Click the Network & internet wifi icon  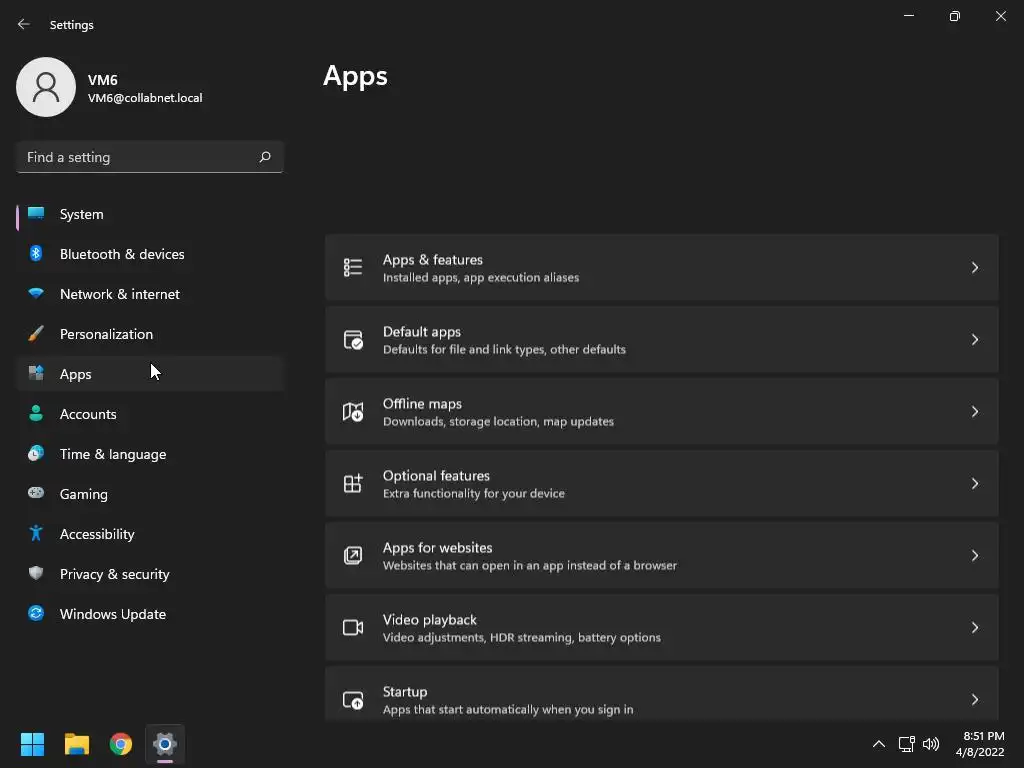click(x=36, y=294)
